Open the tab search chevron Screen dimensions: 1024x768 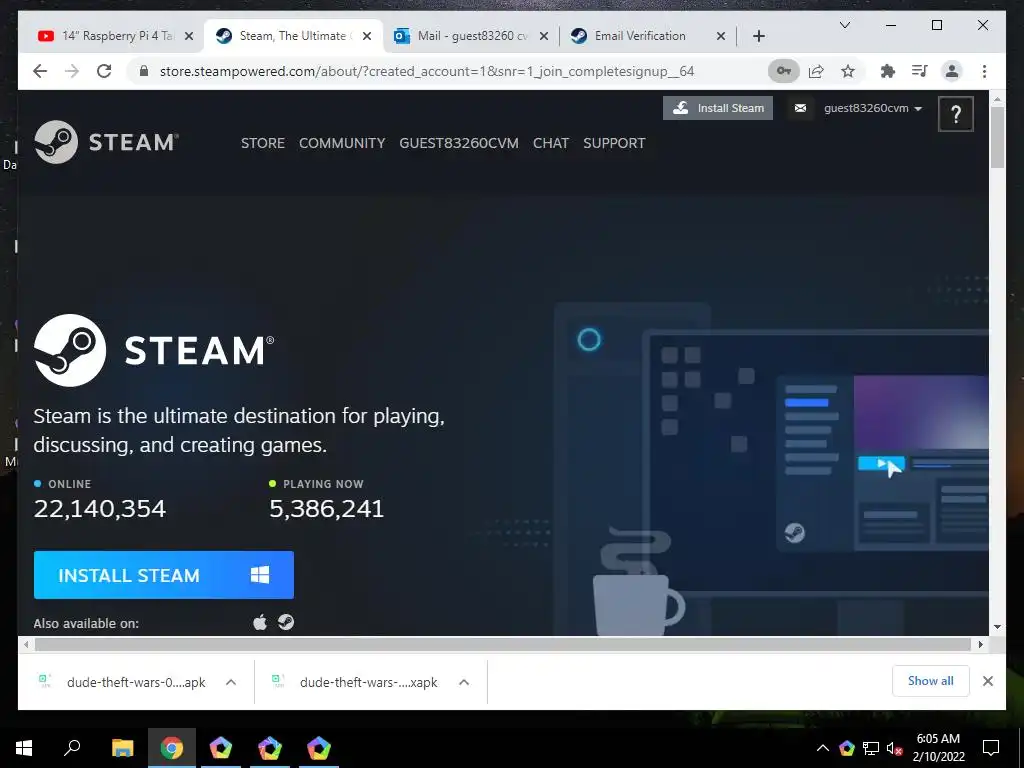(x=844, y=25)
